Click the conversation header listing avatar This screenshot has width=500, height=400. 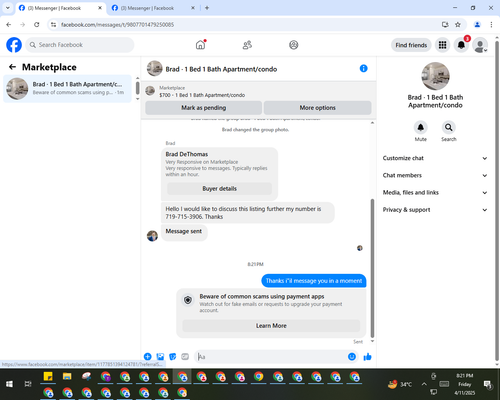[x=154, y=68]
